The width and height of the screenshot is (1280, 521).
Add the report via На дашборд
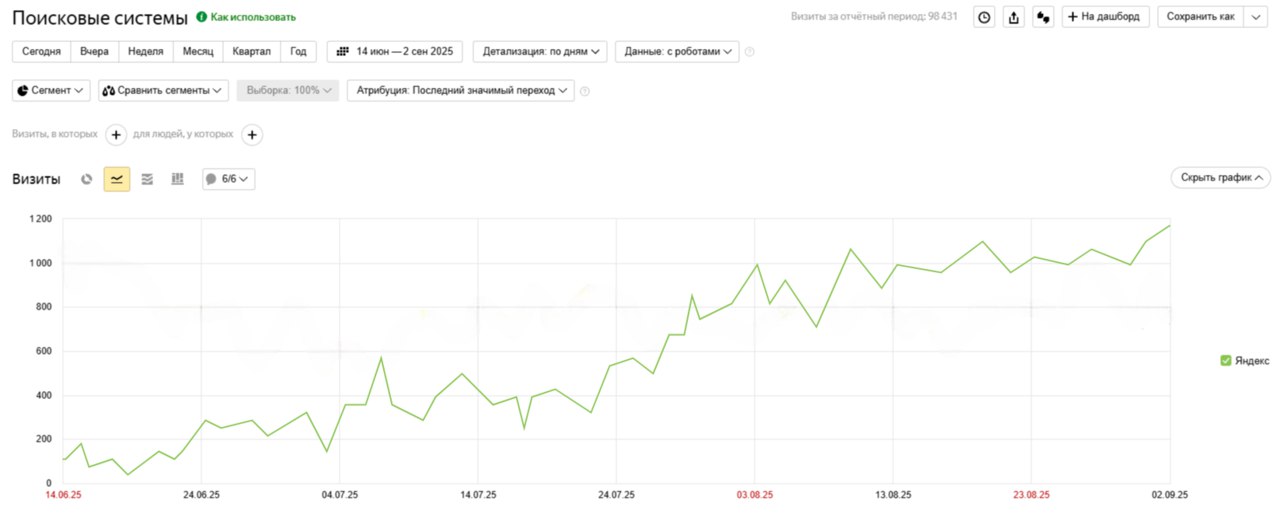point(1105,17)
